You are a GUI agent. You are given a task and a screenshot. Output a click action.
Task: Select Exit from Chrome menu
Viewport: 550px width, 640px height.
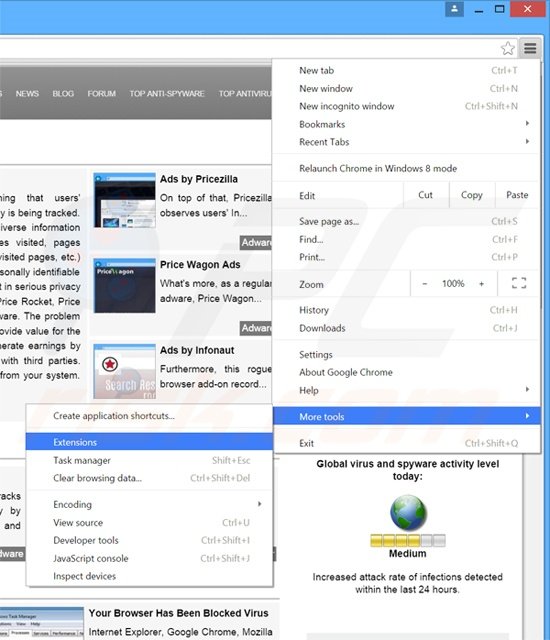pos(406,443)
